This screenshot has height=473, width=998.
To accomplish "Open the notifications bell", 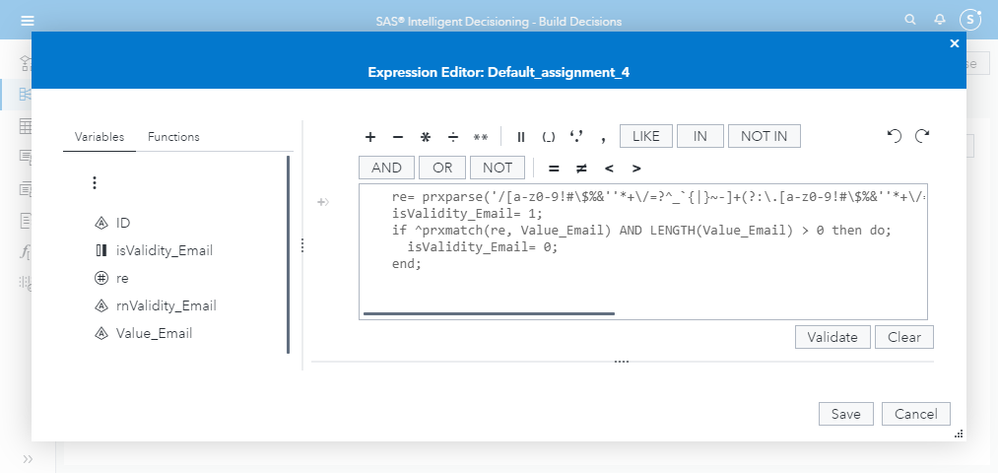I will point(939,20).
